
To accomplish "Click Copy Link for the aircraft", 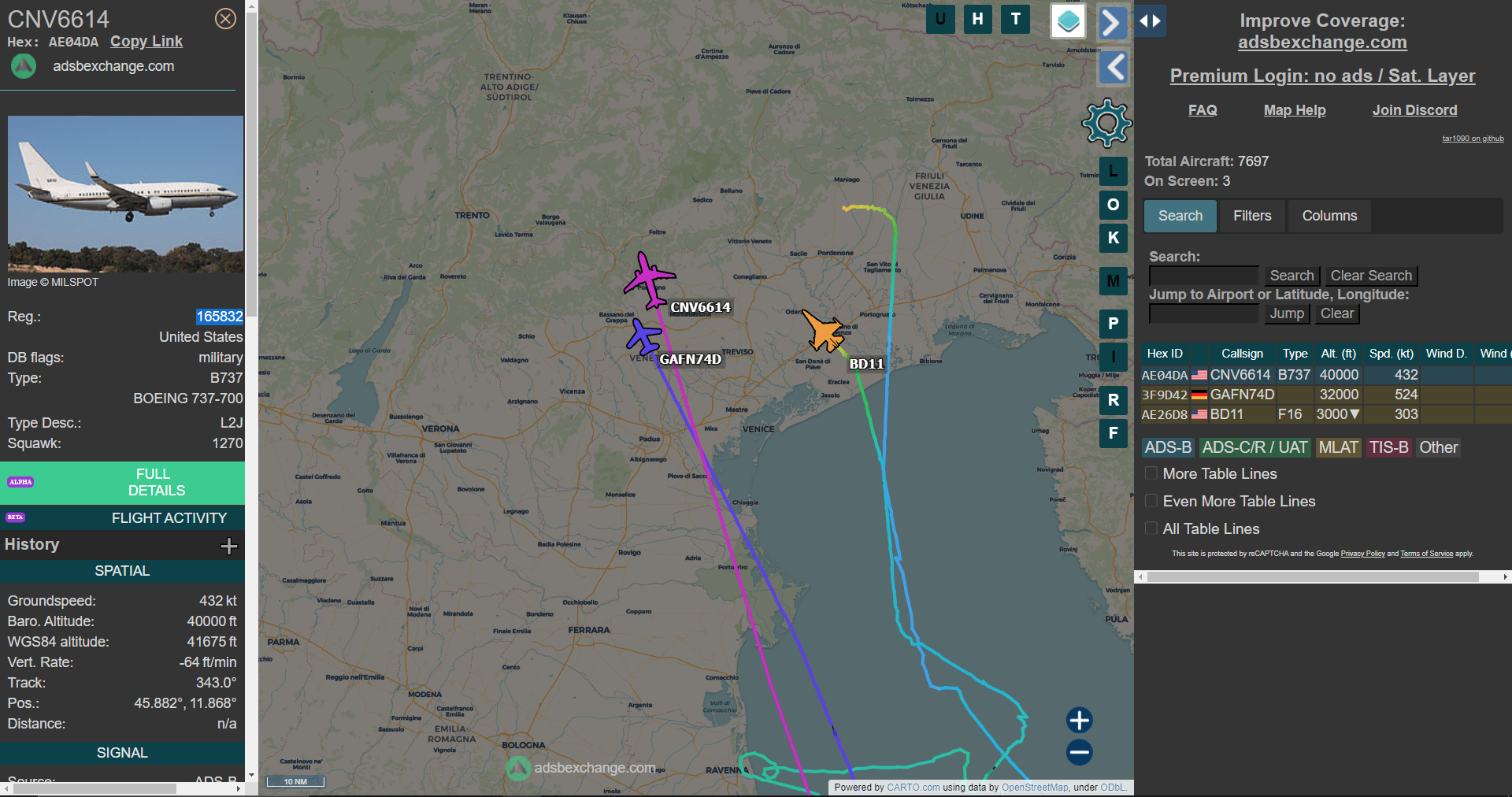I will click(146, 42).
